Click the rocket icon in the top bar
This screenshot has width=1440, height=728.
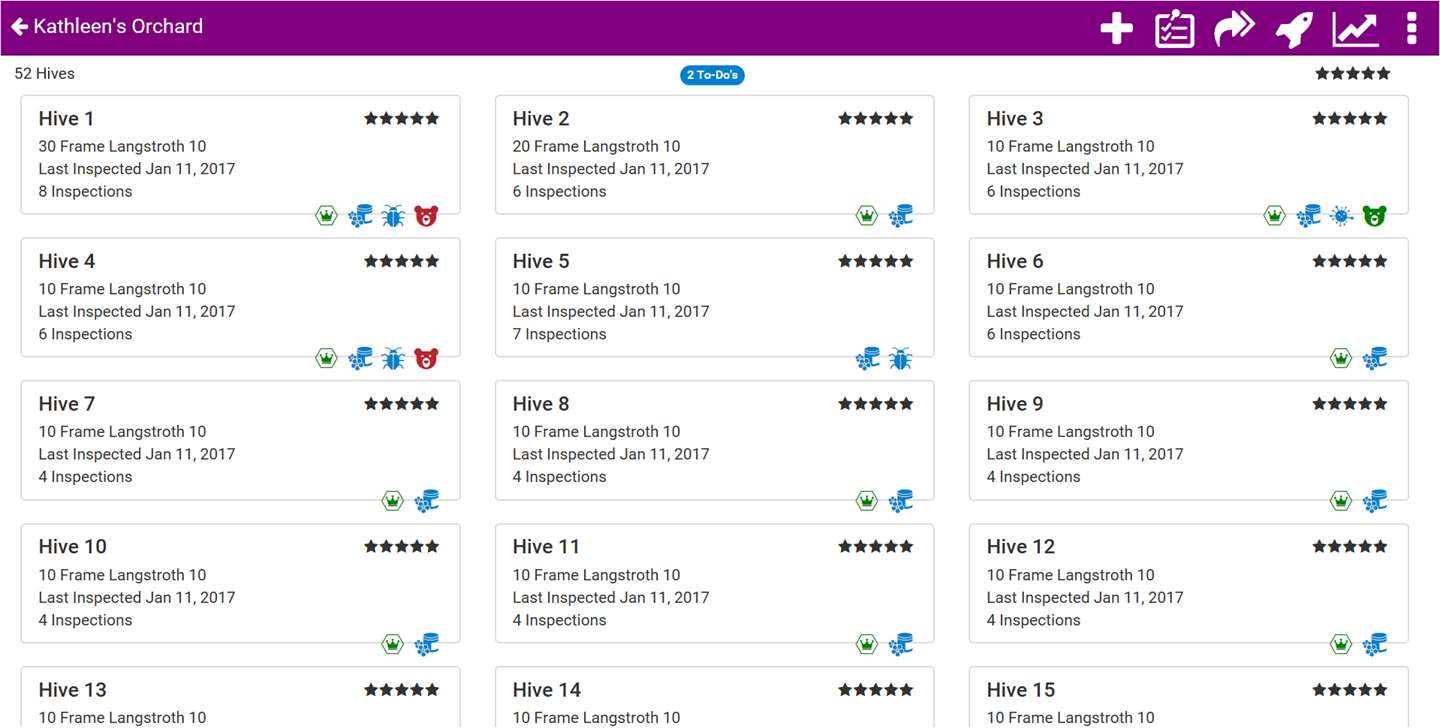tap(1294, 29)
